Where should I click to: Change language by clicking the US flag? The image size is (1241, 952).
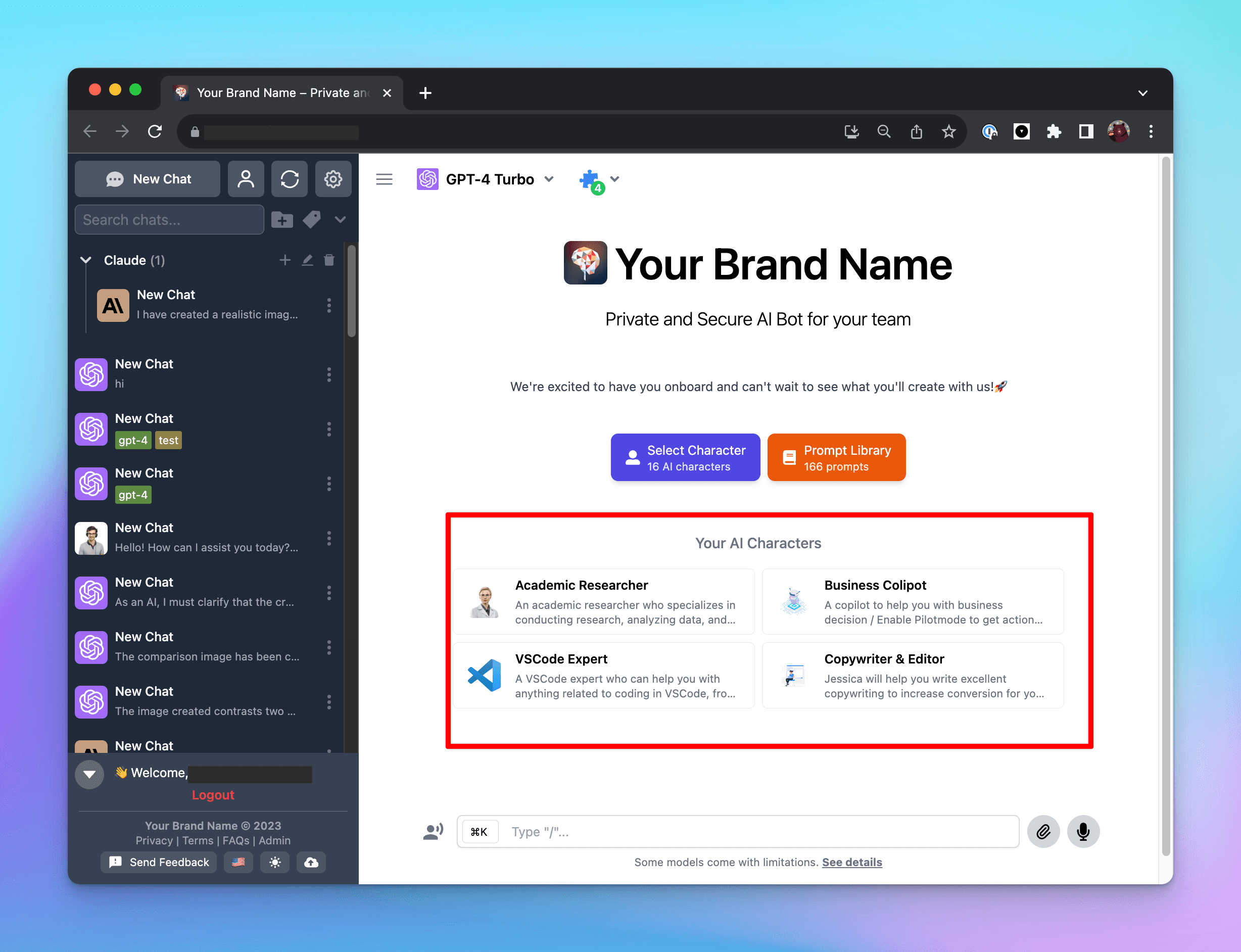[238, 862]
